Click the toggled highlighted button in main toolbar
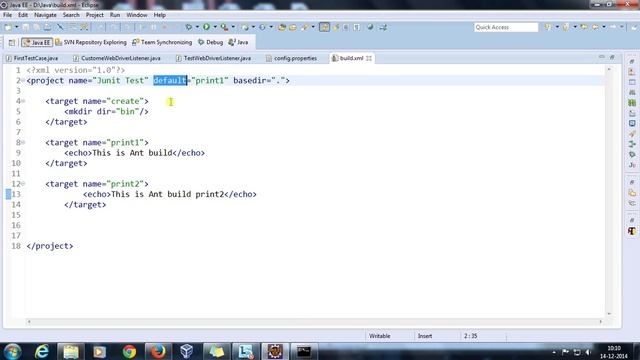 click(x=324, y=27)
